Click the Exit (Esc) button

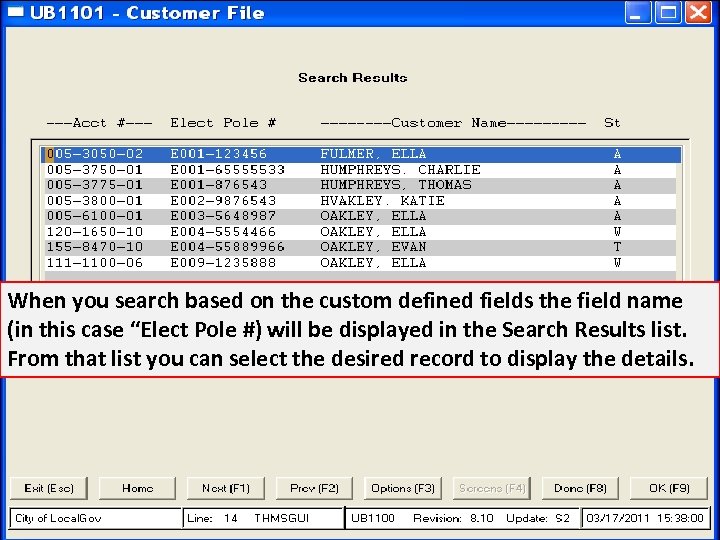(49, 488)
